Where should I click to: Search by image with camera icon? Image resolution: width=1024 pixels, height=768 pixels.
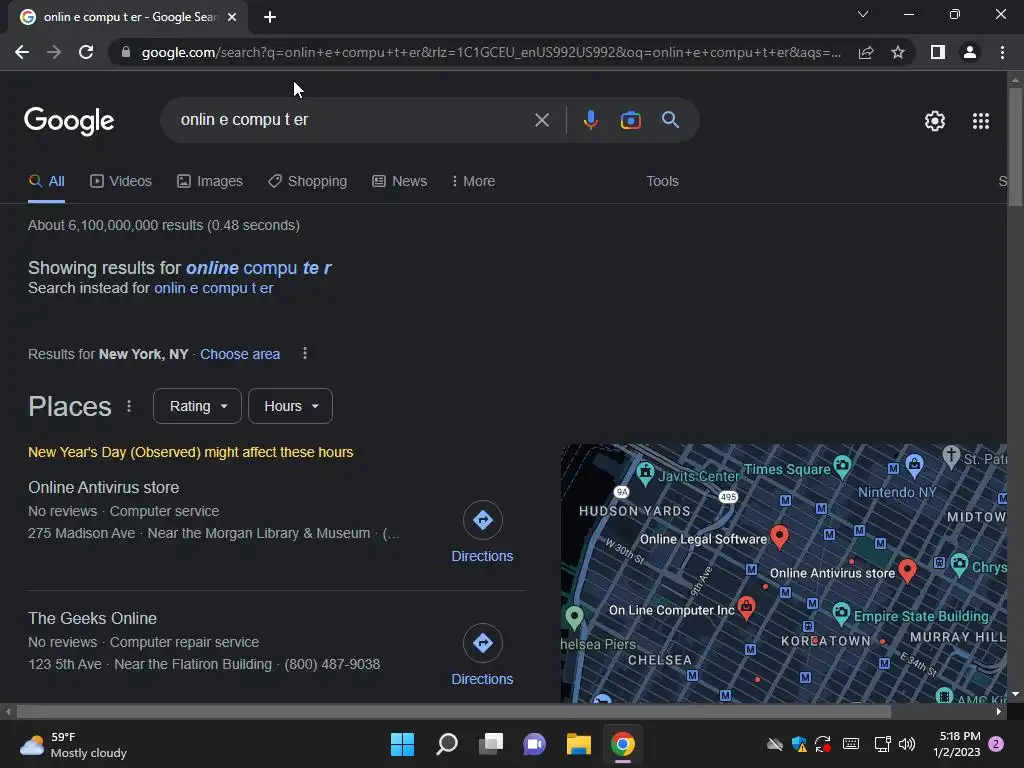click(x=630, y=120)
